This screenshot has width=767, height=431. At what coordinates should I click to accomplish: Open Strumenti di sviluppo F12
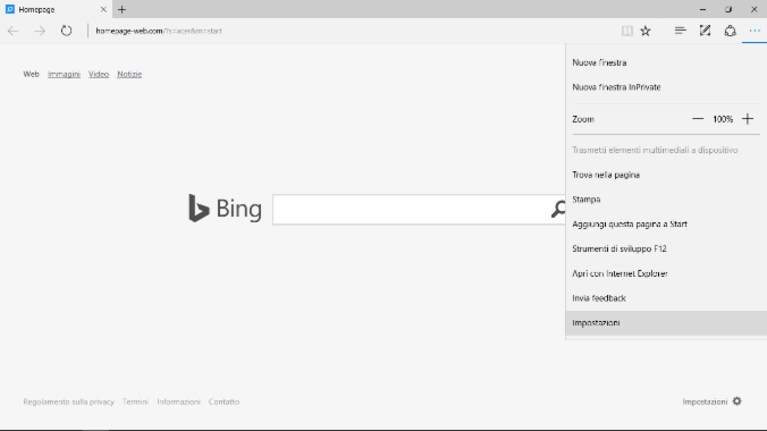(666, 249)
